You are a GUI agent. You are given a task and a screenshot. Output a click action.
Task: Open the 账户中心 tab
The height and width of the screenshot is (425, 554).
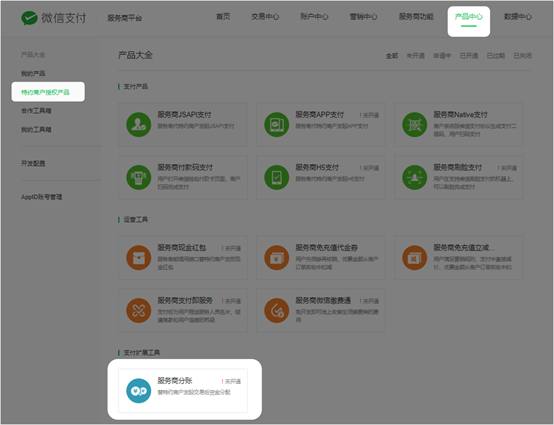click(x=314, y=17)
